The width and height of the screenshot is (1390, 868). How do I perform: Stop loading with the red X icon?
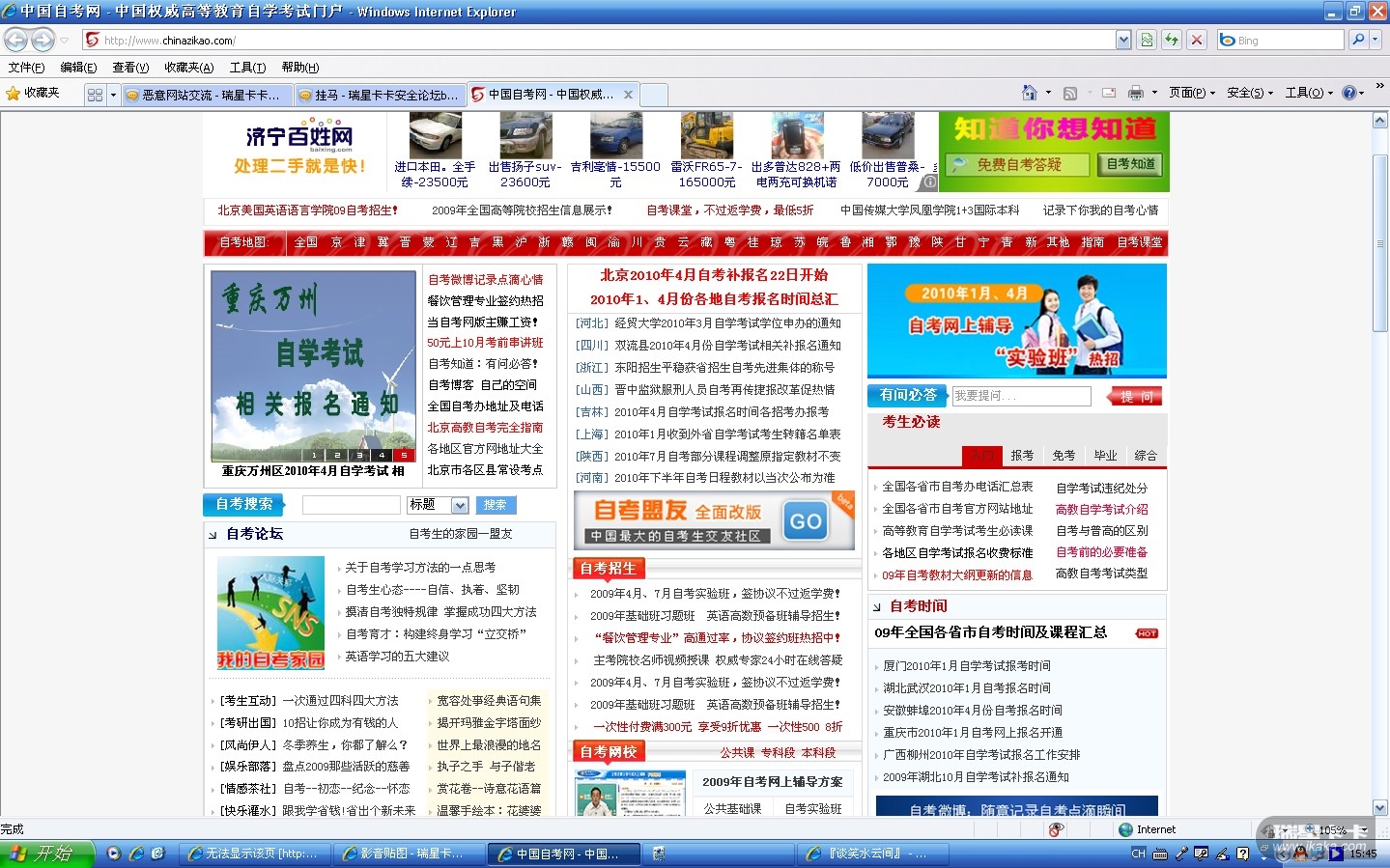[1197, 40]
